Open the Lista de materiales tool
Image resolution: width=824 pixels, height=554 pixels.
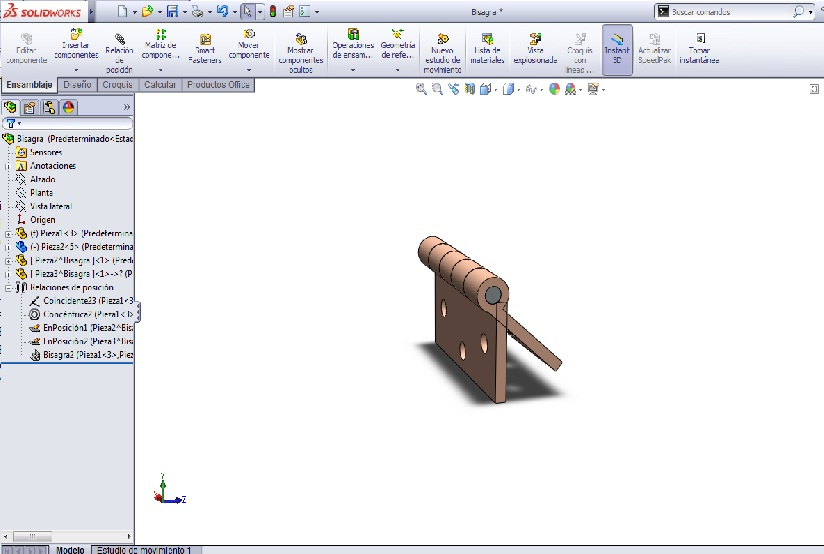(486, 52)
